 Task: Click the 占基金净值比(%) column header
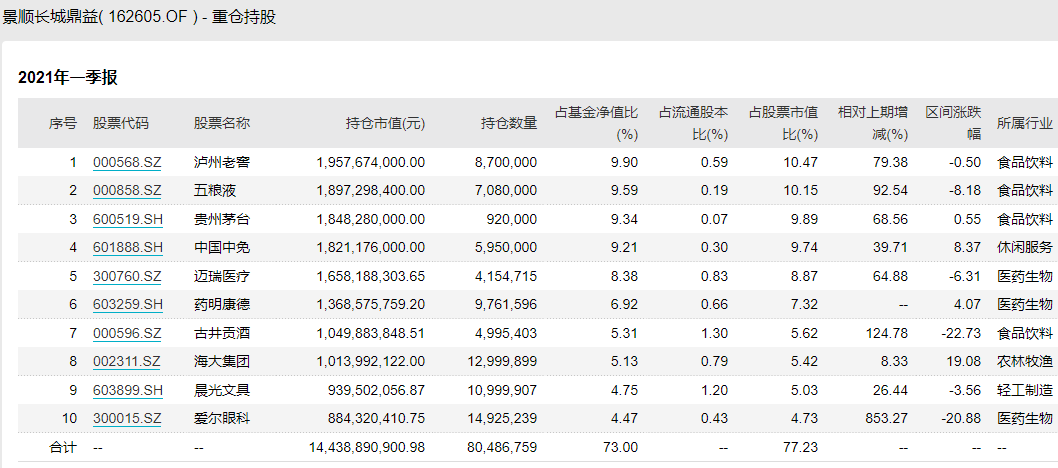pos(596,123)
